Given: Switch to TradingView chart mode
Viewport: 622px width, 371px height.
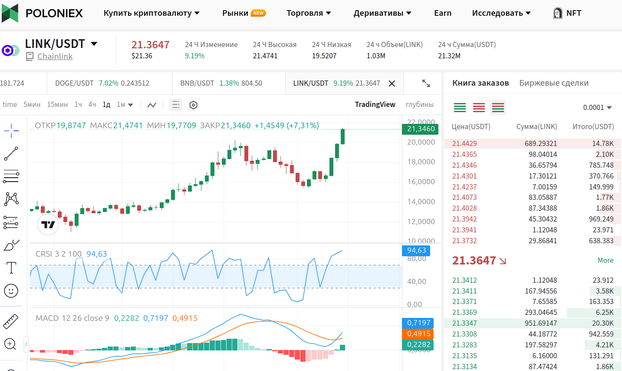Looking at the screenshot, I should coord(375,105).
